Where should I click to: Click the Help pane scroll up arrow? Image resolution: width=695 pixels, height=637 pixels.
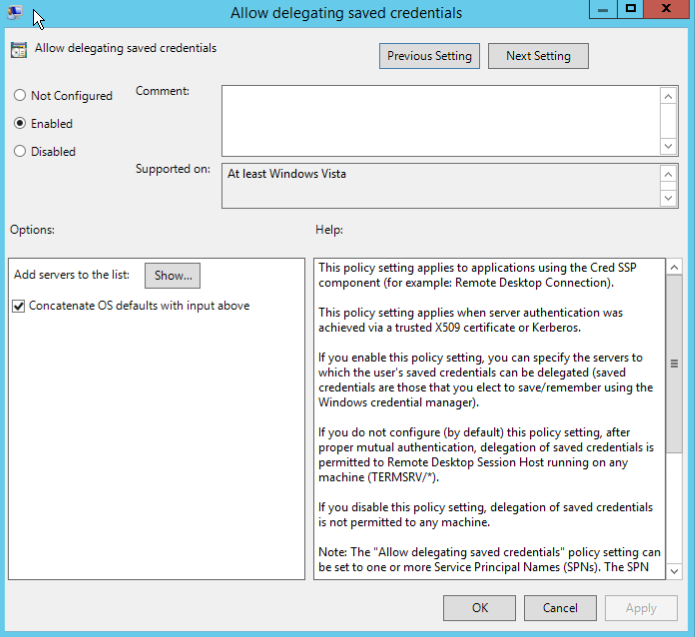tap(674, 267)
